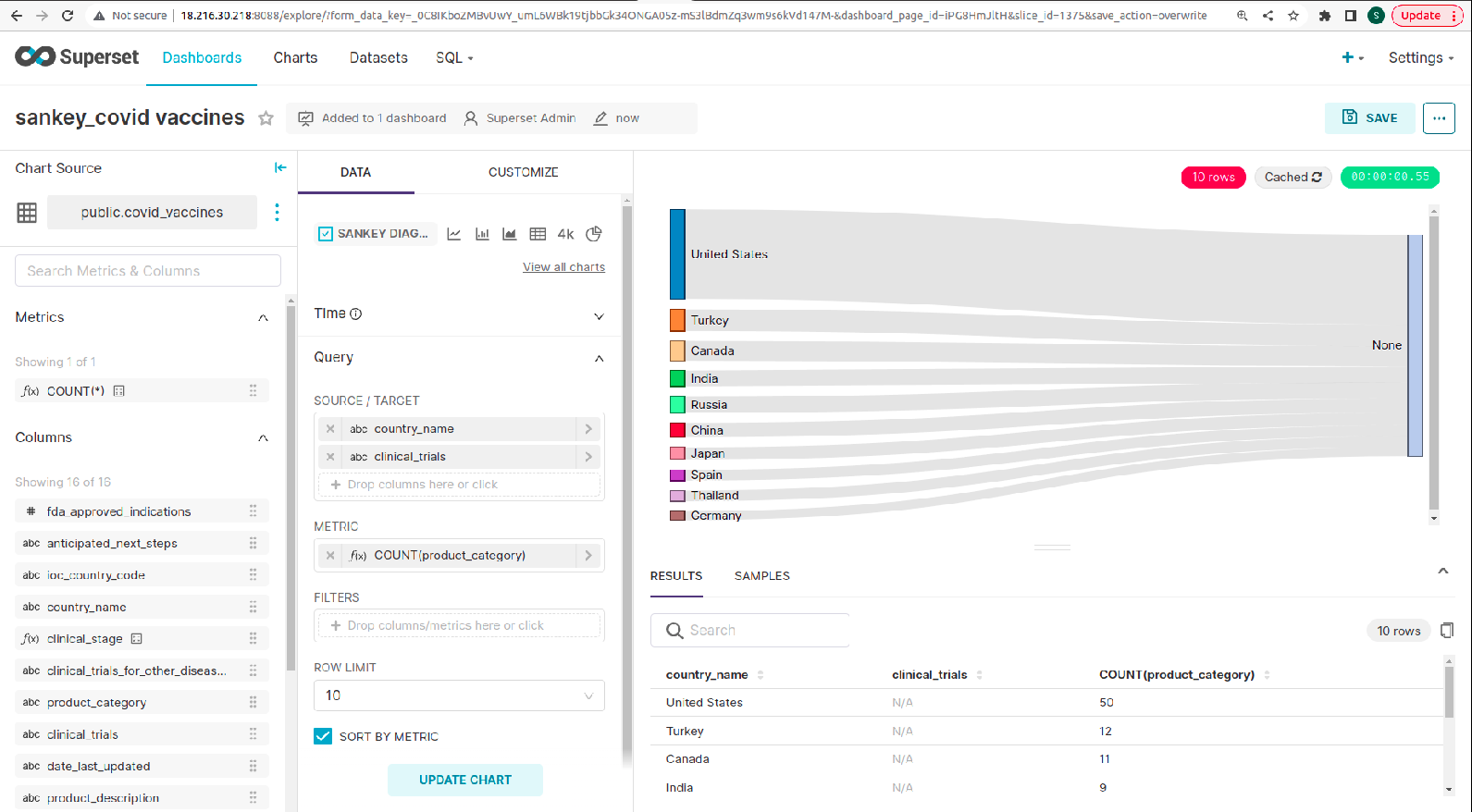Viewport: 1472px width, 812px height.
Task: Remove country_name from Source/Target
Action: [330, 429]
